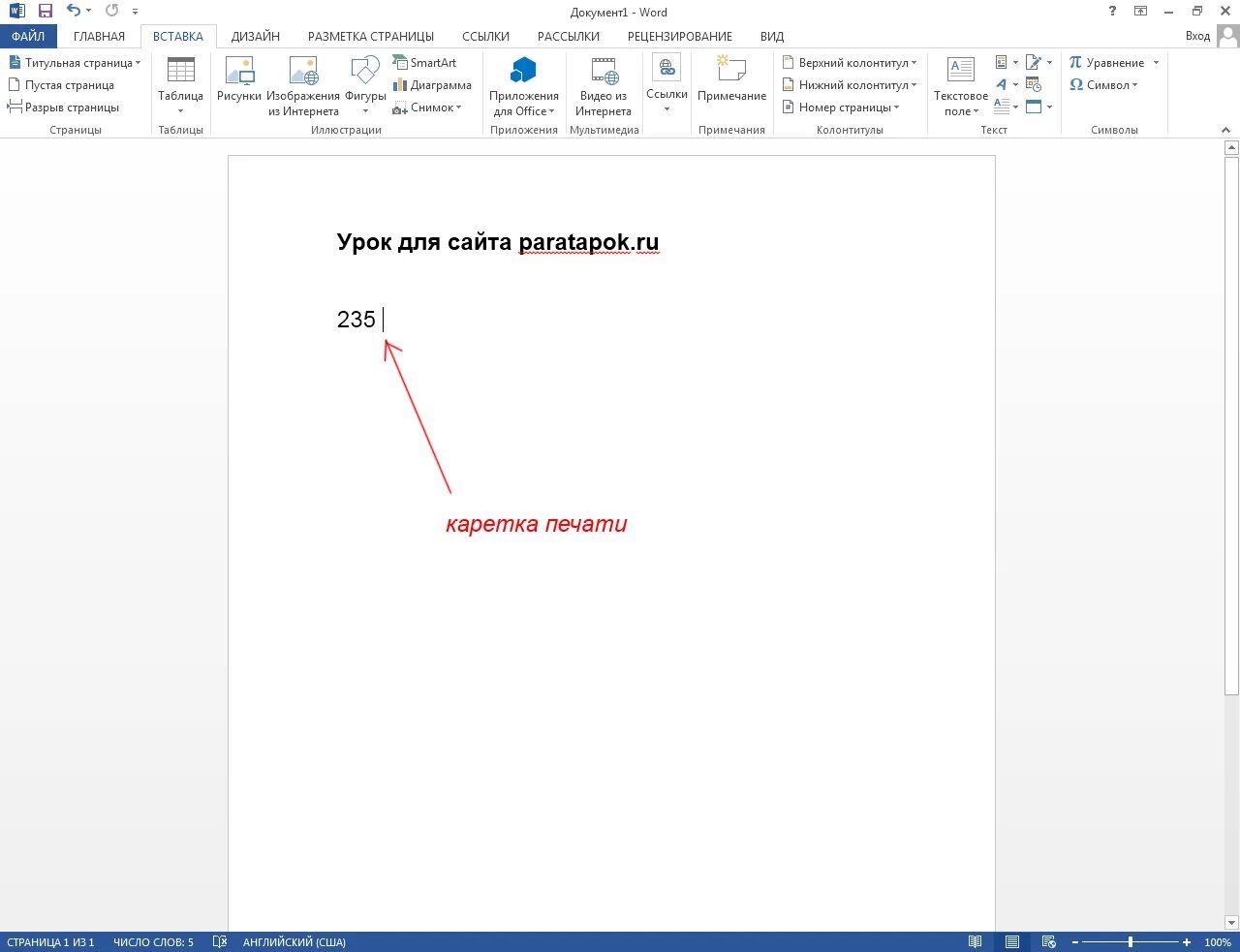Open the РЕЦЕНЗИРОВАНИЕ tab
1240x952 pixels.
(x=680, y=36)
